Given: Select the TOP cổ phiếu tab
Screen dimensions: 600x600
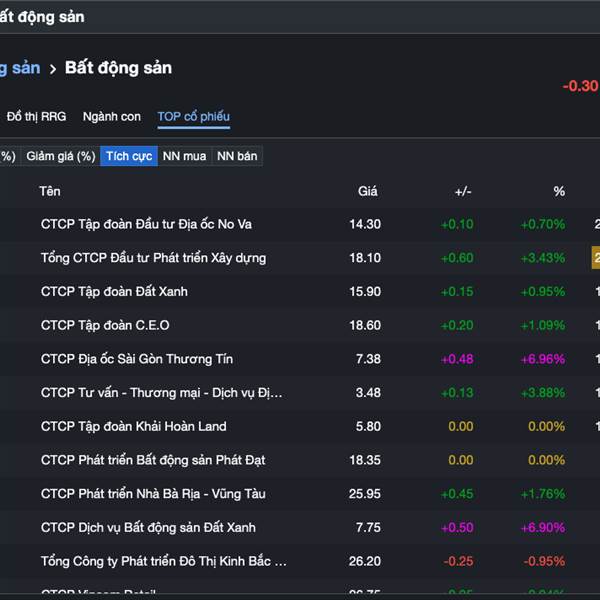Looking at the screenshot, I should 194,116.
